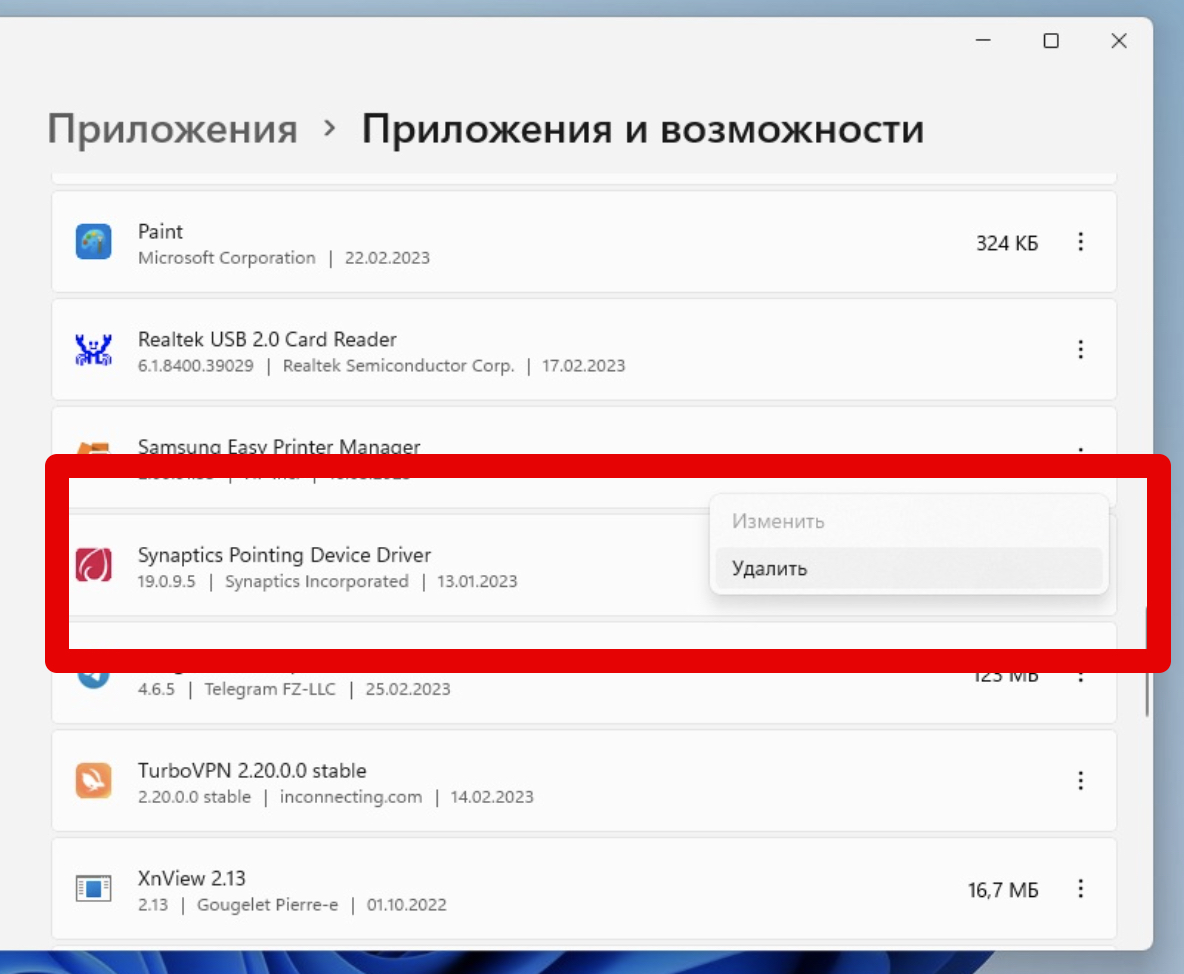Click the inconnecting.com publisher text
Screen dimensions: 1184x974
351,797
